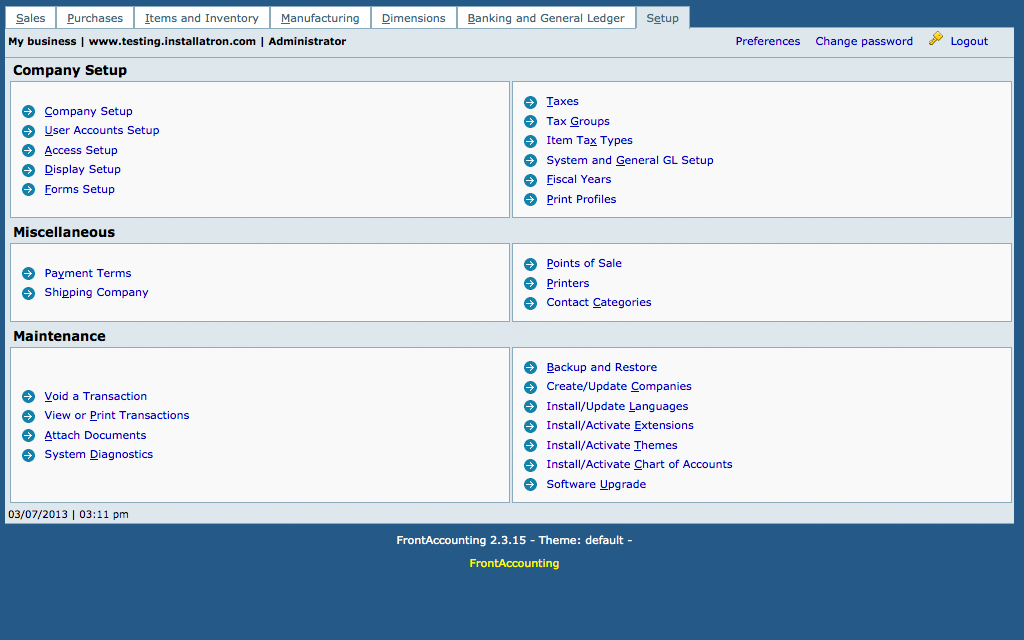Go to the Items and Inventory tab

click(x=201, y=18)
